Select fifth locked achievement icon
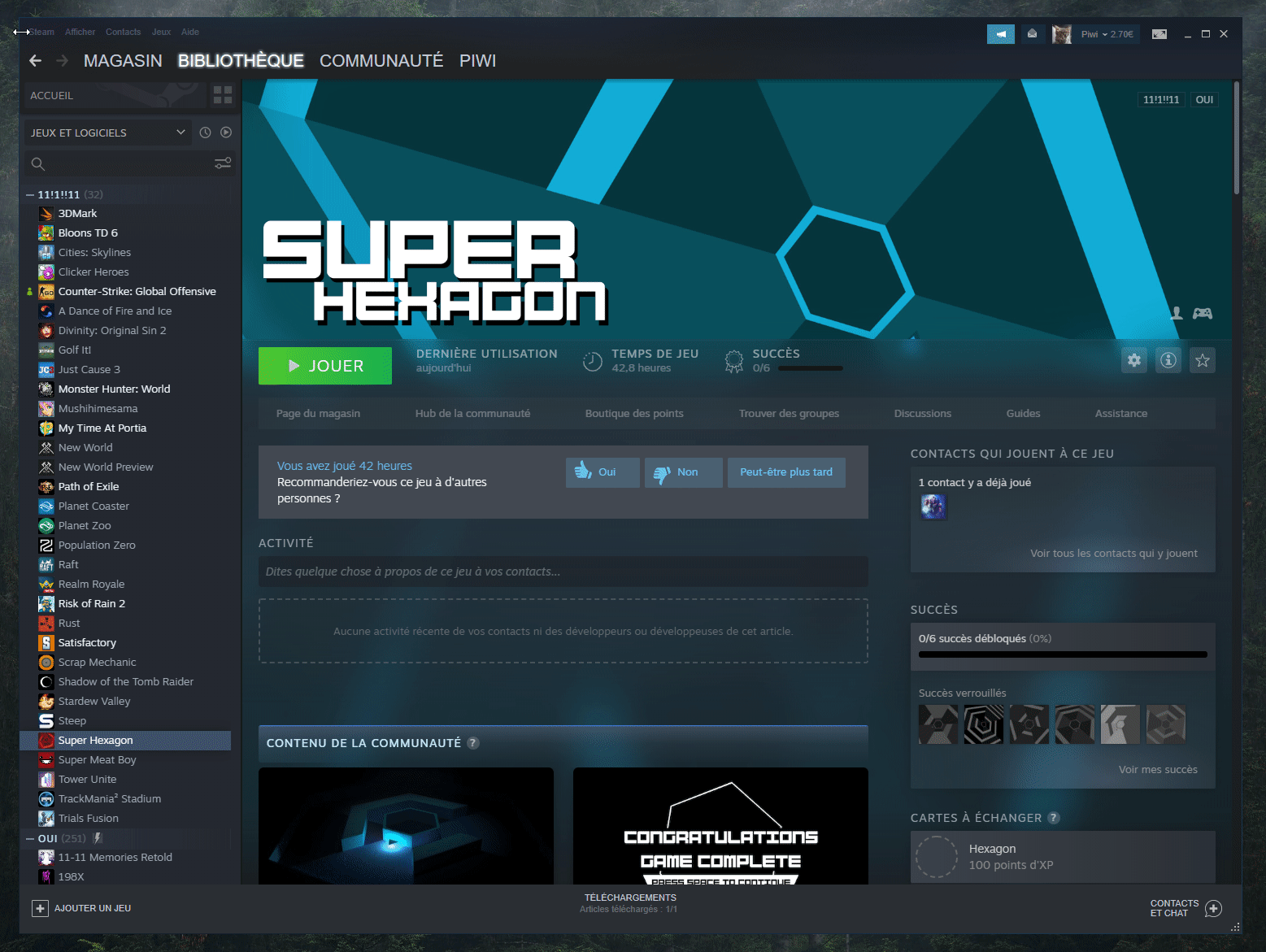1266x952 pixels. 1120,724
